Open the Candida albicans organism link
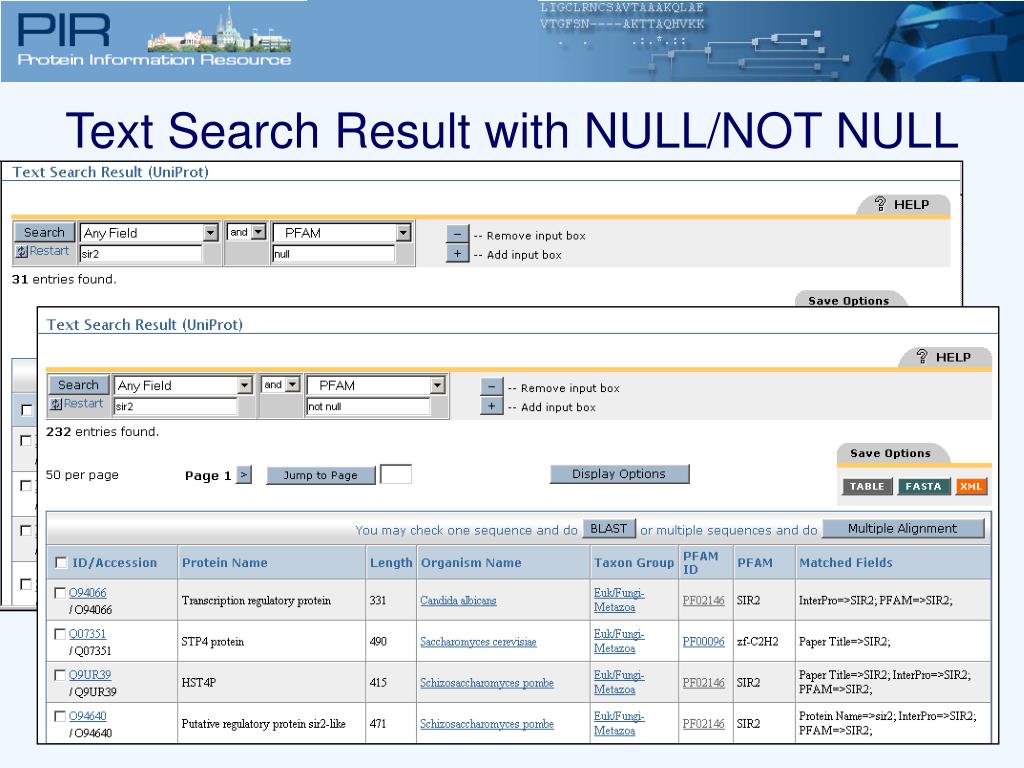Screen dimensions: 1024x768 pyautogui.click(x=458, y=601)
